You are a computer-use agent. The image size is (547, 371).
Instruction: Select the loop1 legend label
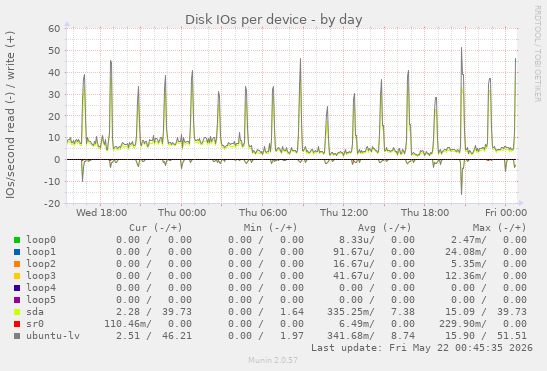(x=41, y=252)
